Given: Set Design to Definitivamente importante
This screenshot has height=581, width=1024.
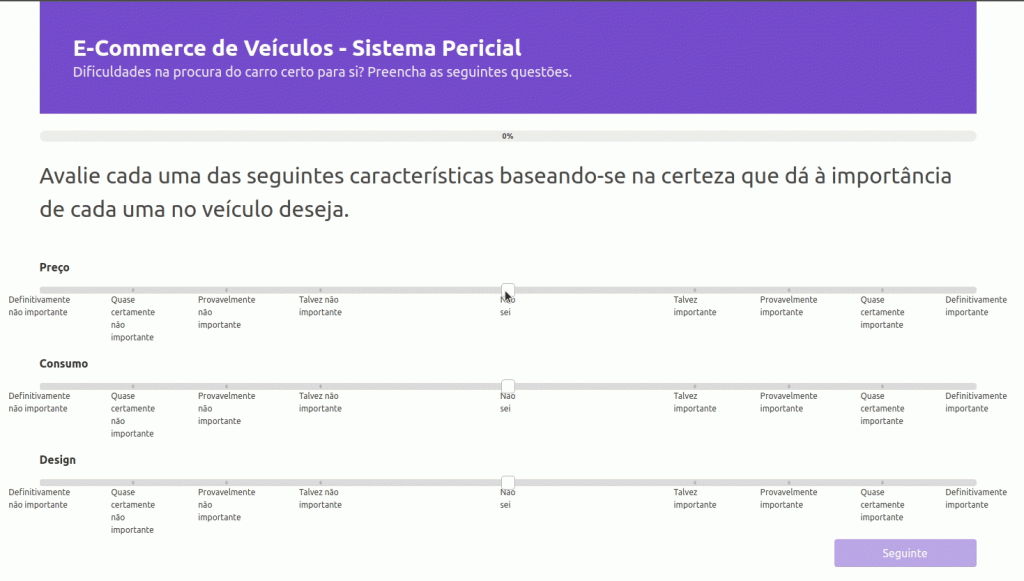Looking at the screenshot, I should coord(975,482).
